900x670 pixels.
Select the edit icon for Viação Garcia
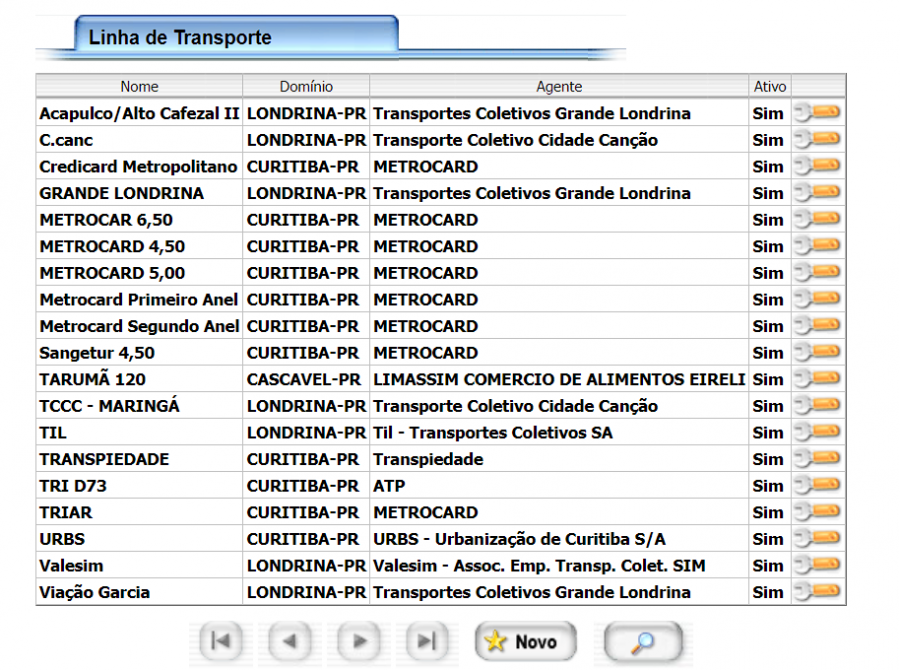tap(818, 592)
